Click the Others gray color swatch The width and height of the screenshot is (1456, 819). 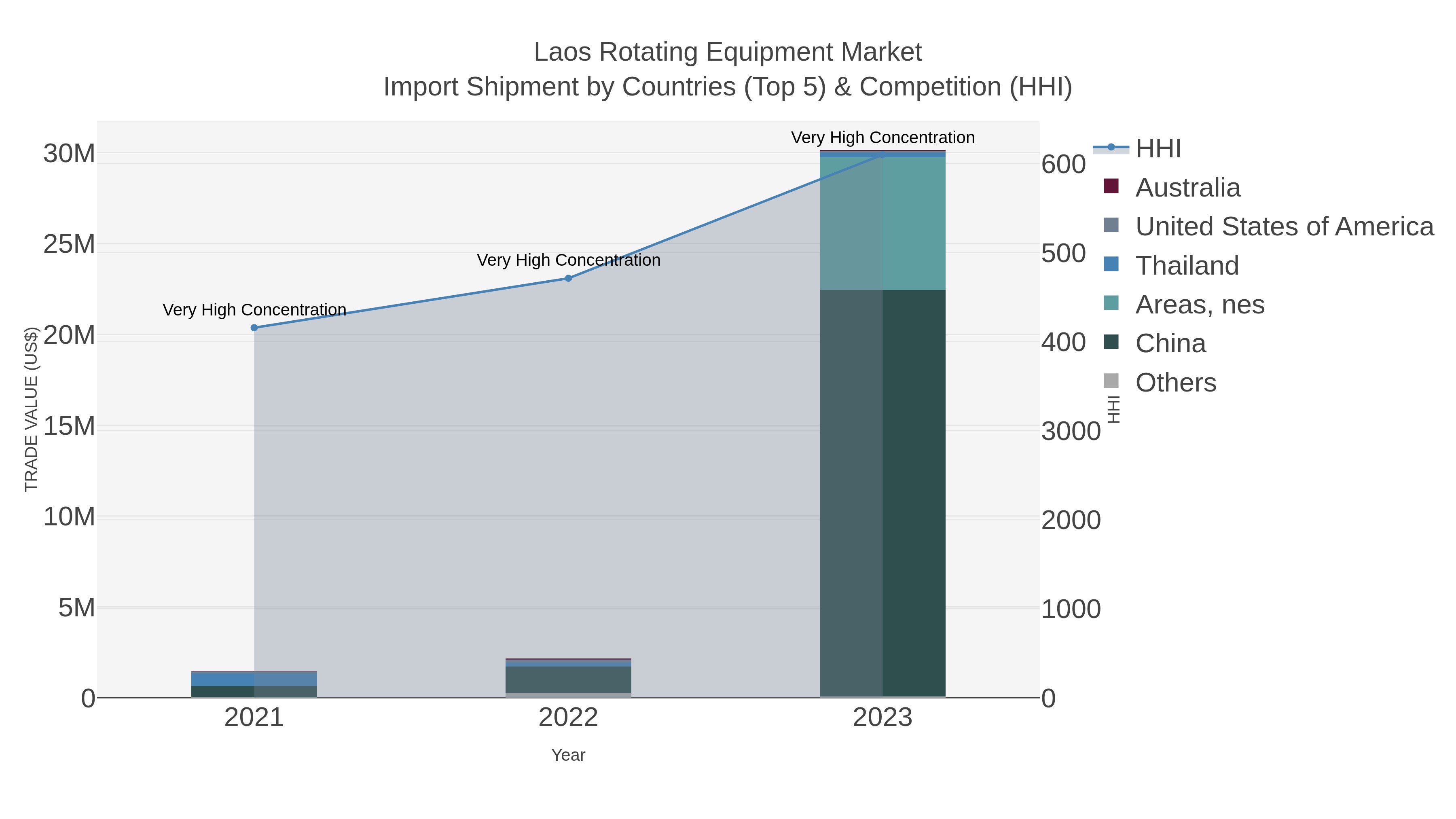1111,381
